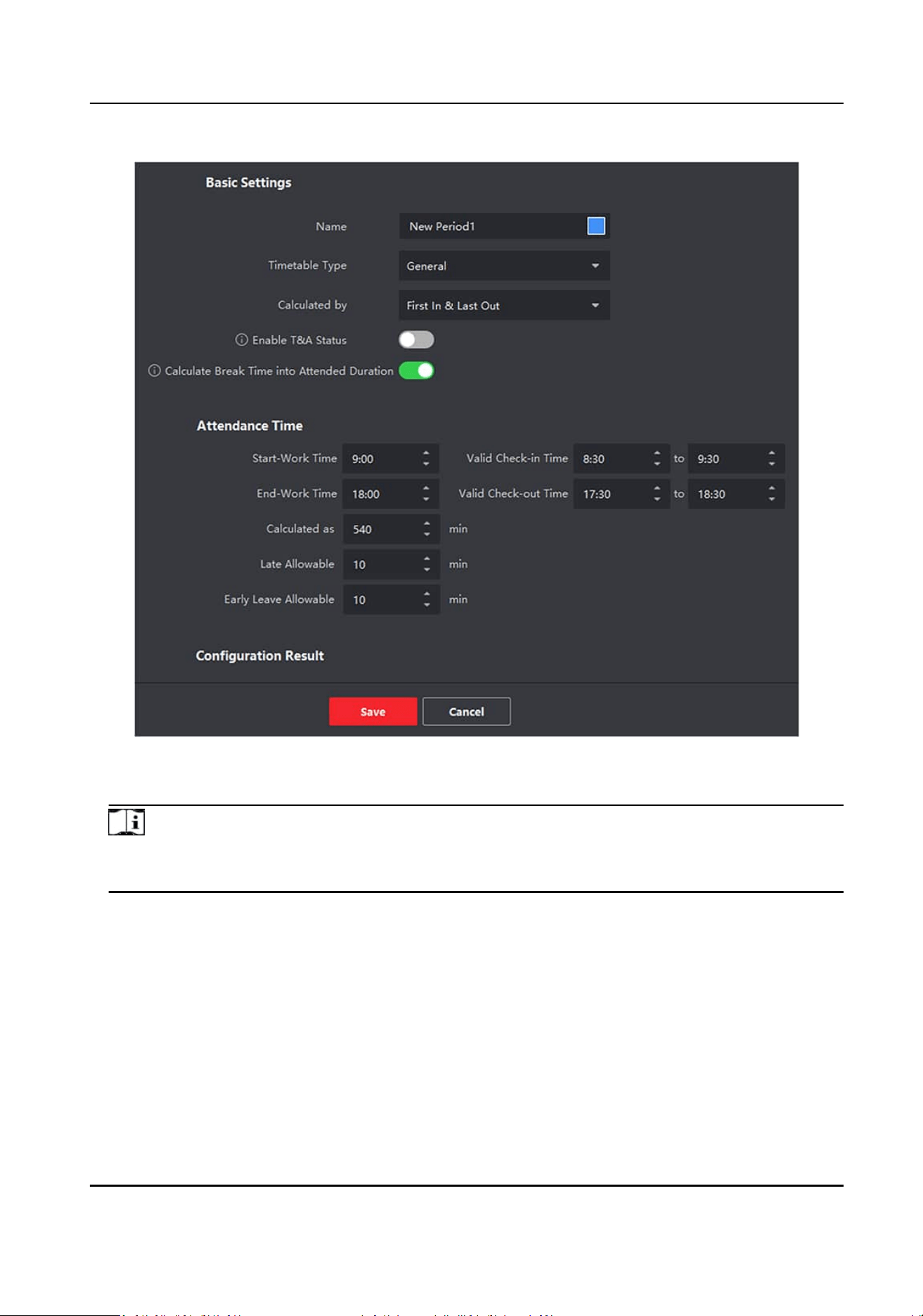The image size is (923, 1316).
Task: Click the info icon beside Enable T&A Status
Action: tap(241, 340)
